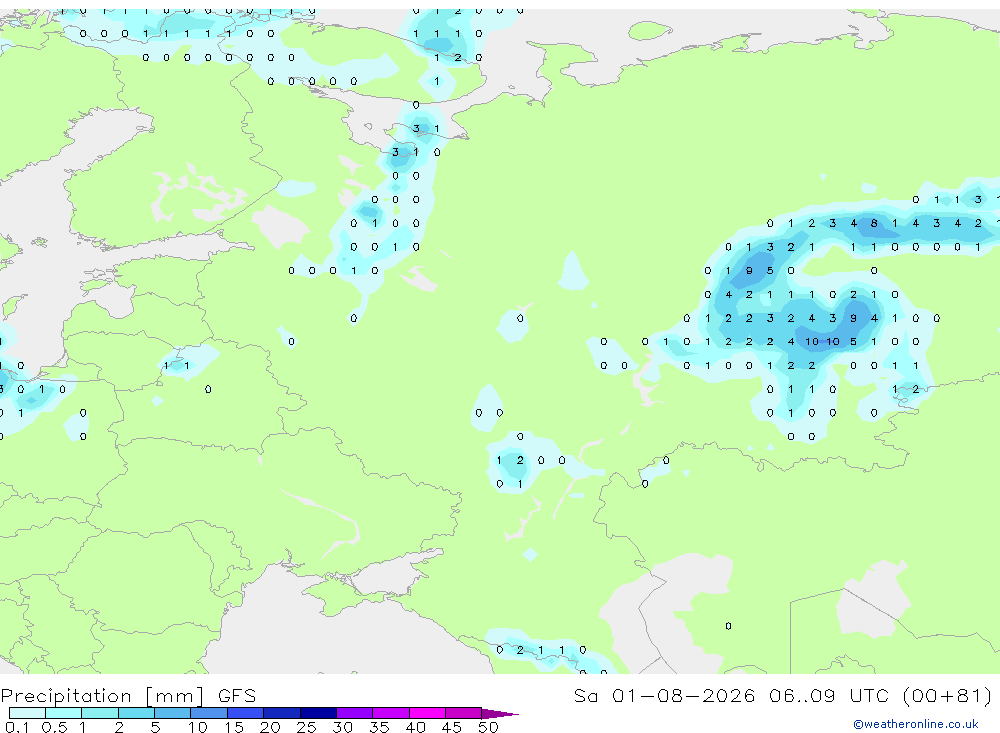Click the 1–2 mm legend swatch
1000x733 pixels.
(100, 713)
